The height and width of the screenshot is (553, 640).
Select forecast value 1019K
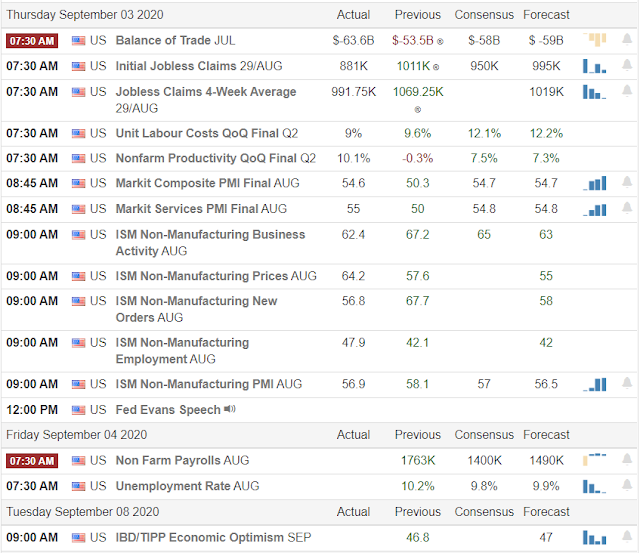pos(546,92)
